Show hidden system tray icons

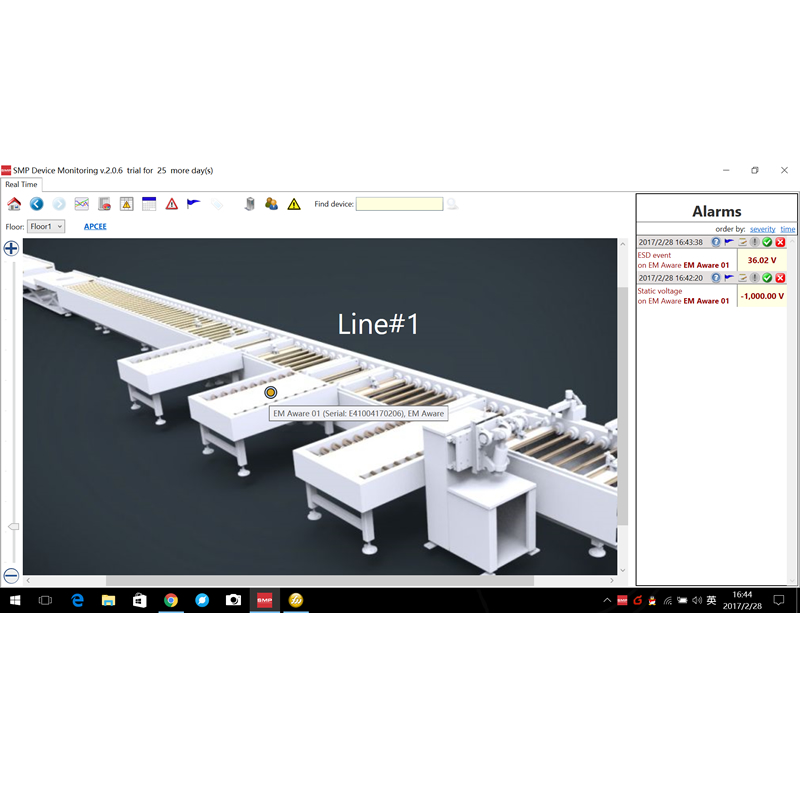coord(607,601)
